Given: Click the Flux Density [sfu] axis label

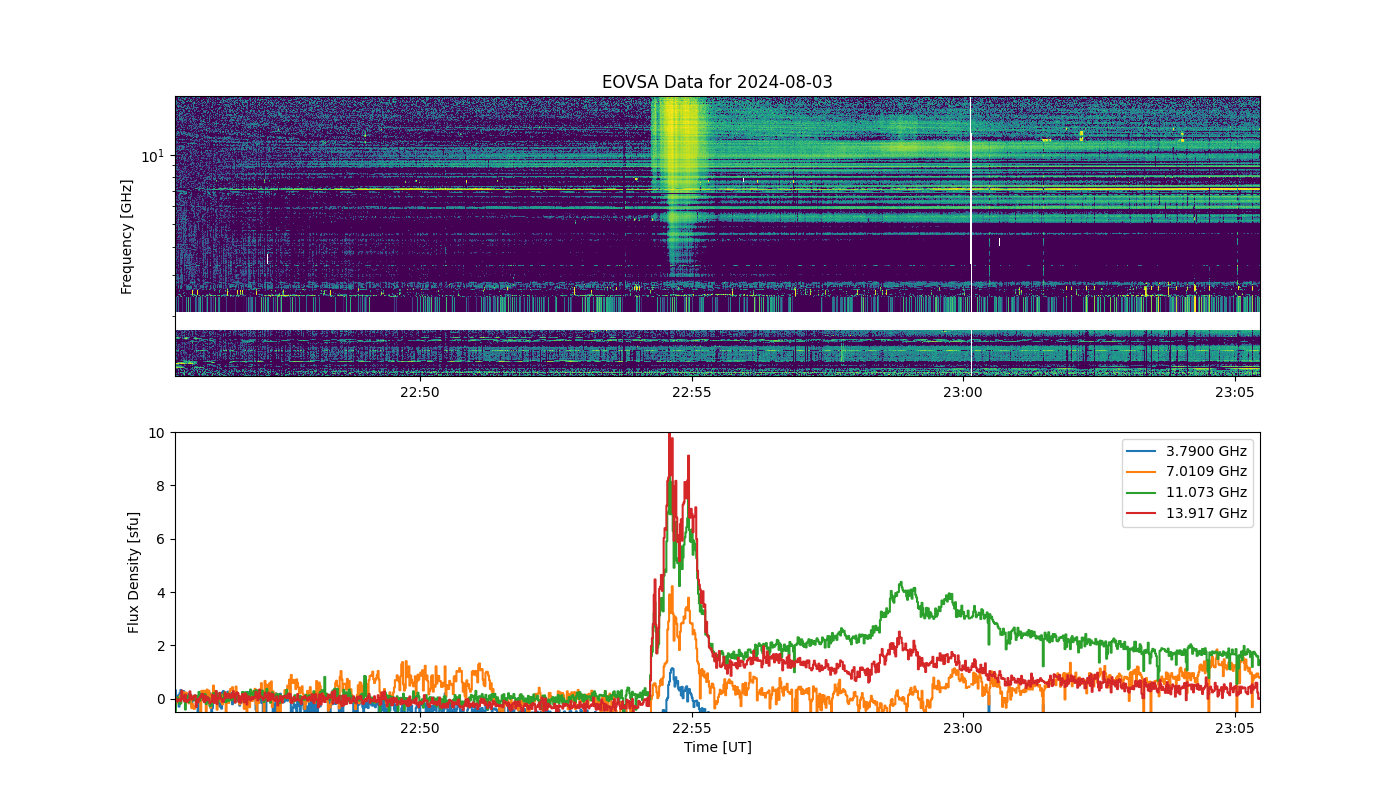Looking at the screenshot, I should pos(133,572).
